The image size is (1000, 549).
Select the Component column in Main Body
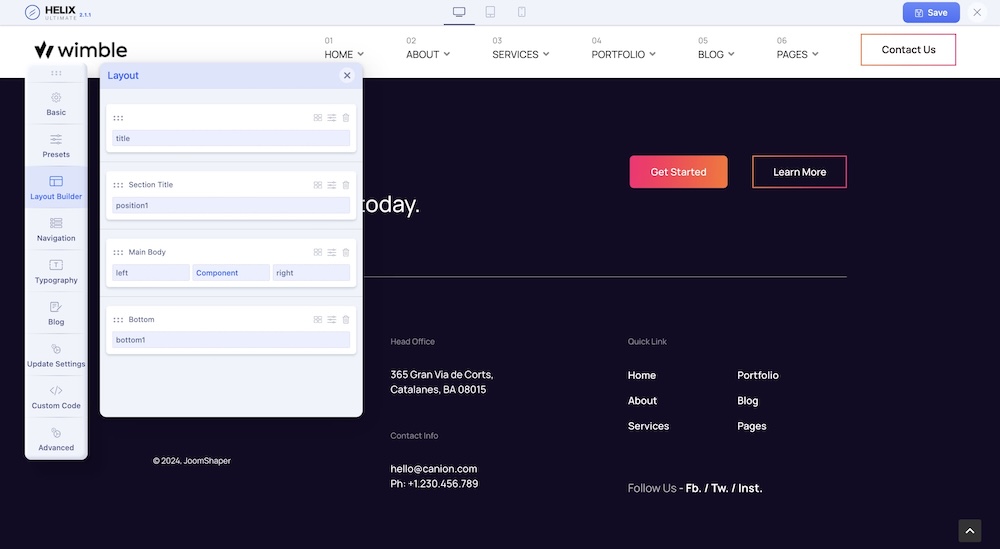231,273
